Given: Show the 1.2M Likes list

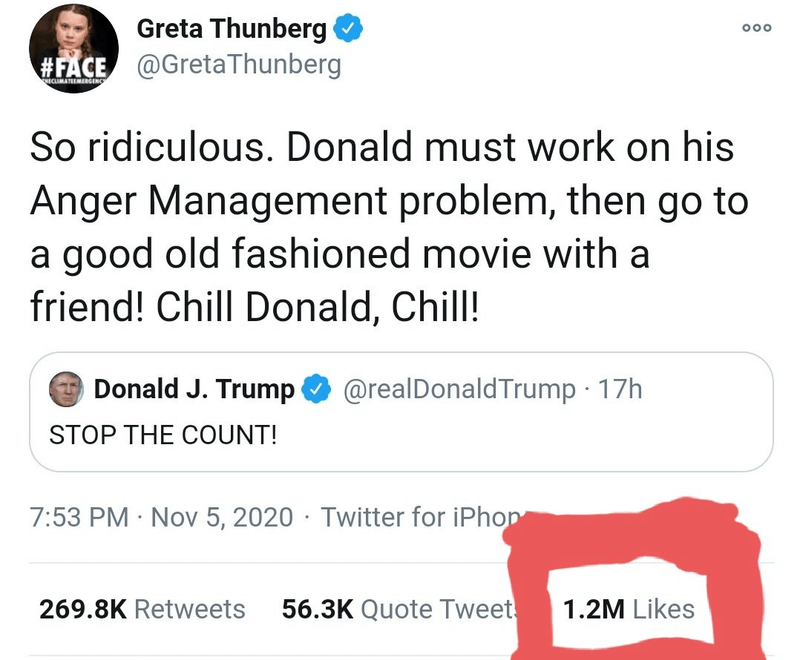Looking at the screenshot, I should pos(629,609).
